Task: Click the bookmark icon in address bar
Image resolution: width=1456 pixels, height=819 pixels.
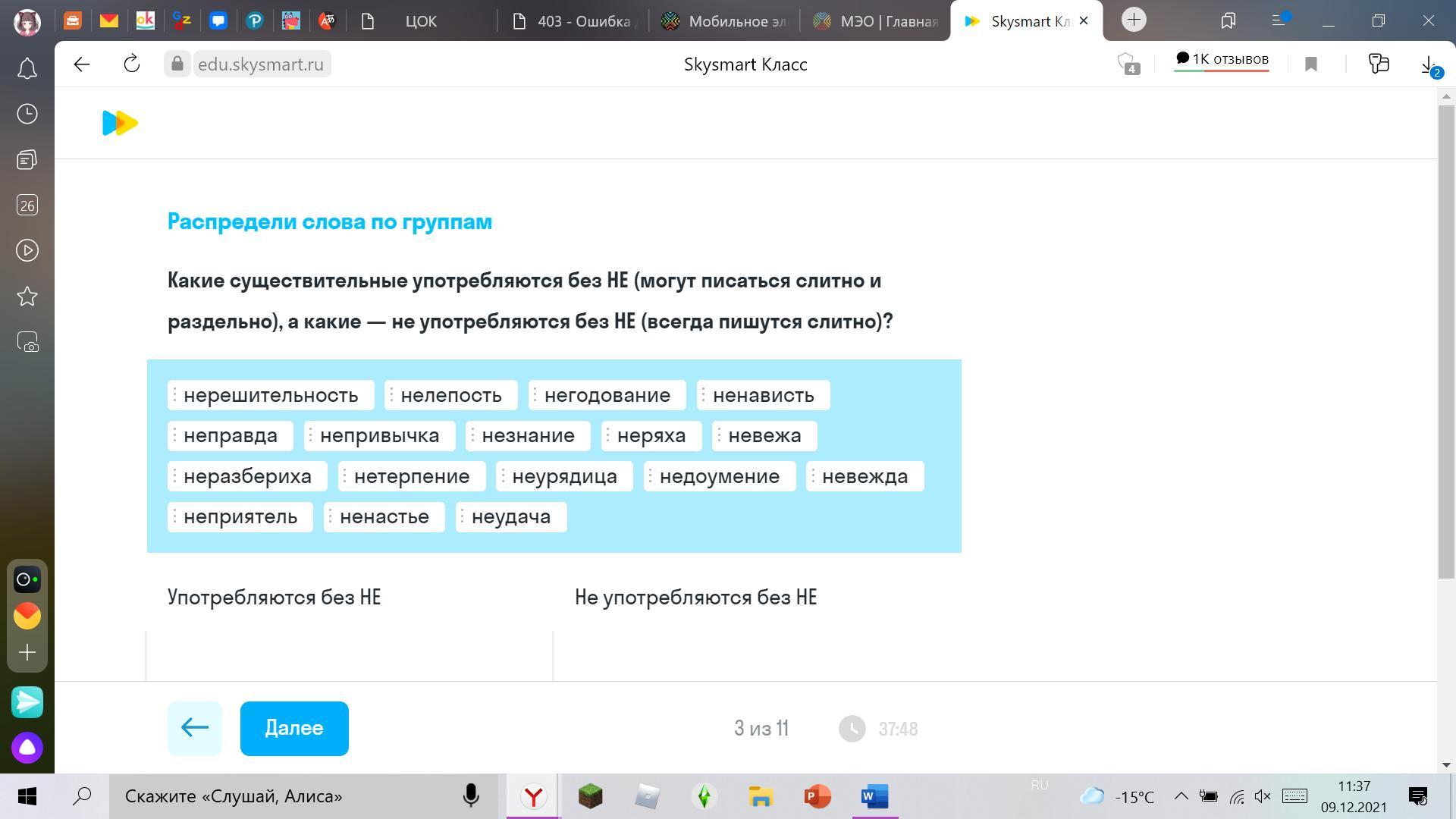Action: 1311,64
